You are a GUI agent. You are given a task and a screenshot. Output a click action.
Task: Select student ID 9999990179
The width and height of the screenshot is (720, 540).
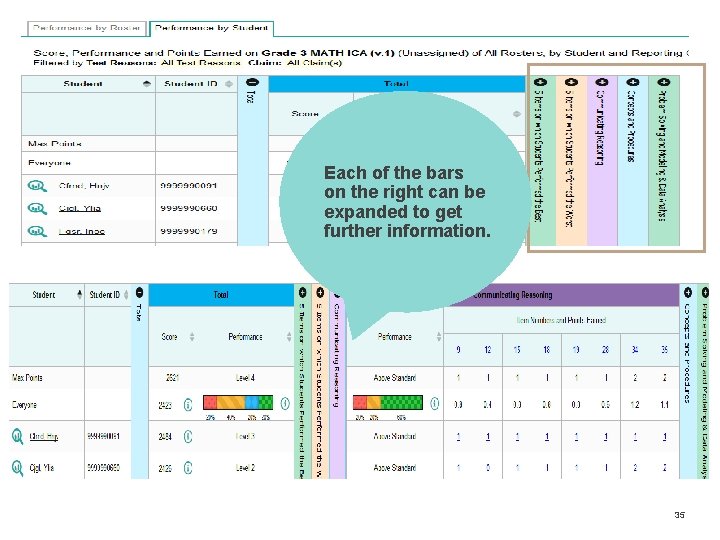pos(189,231)
